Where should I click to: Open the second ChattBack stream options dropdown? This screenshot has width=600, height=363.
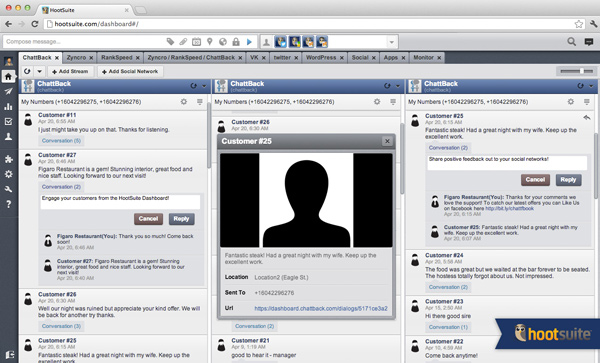pos(398,86)
